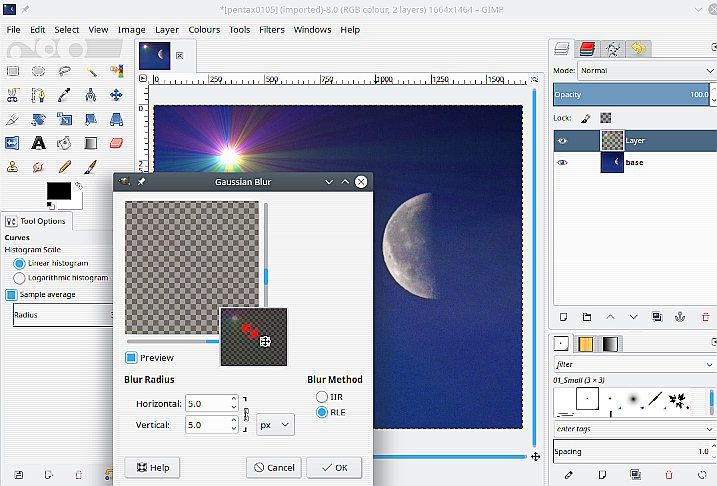Switch to the Channels tab
The width and height of the screenshot is (717, 486).
coord(587,48)
